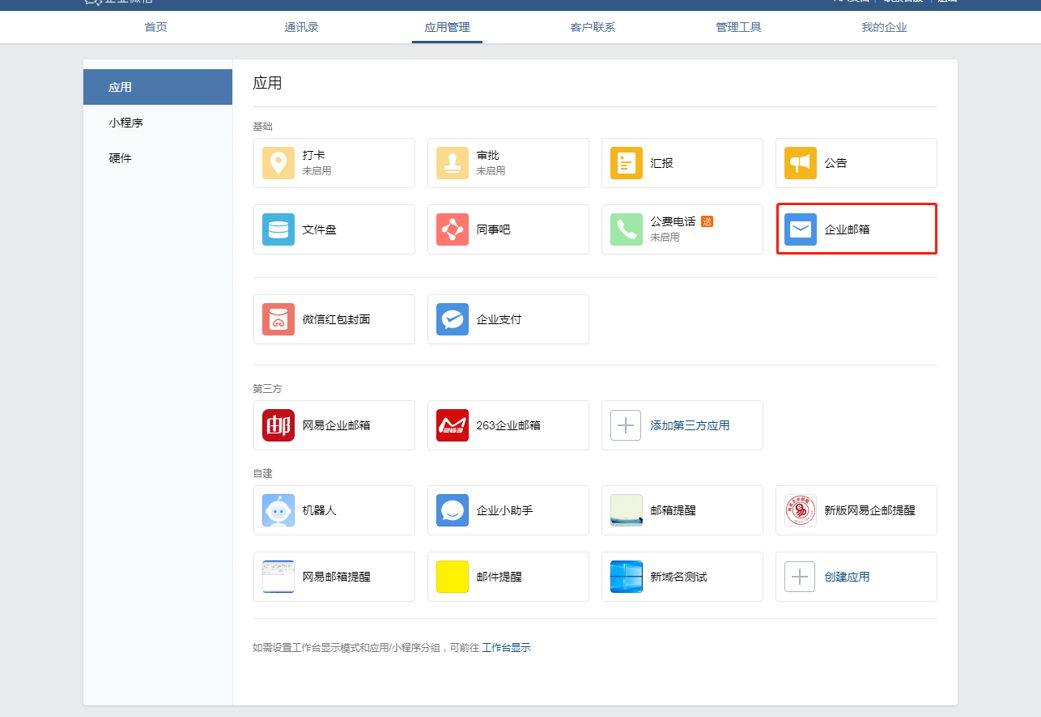Viewport: 1041px width, 717px height.
Task: Select 小程序 in the left sidebar
Action: 126,122
